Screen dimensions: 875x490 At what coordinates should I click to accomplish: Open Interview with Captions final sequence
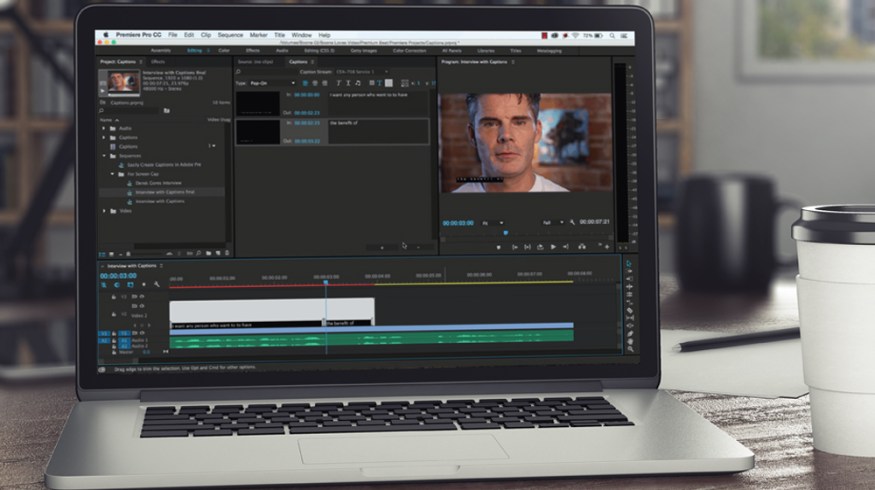(165, 192)
